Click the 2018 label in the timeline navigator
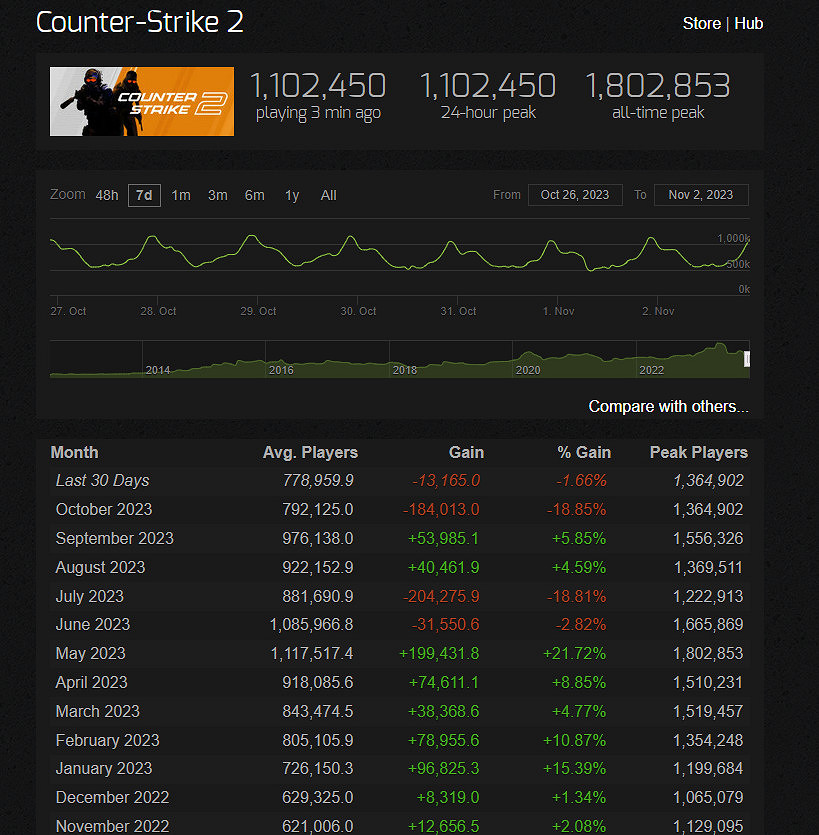This screenshot has height=835, width=819. tap(405, 370)
